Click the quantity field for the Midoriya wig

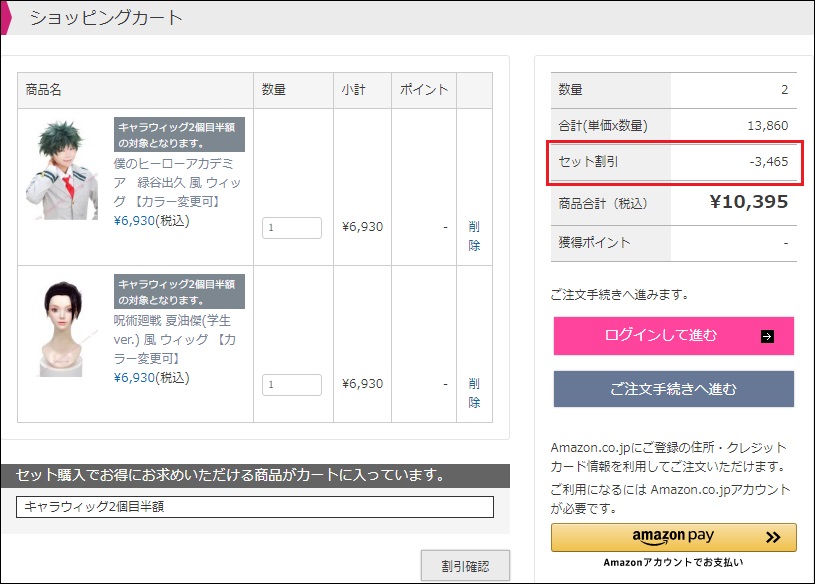291,227
